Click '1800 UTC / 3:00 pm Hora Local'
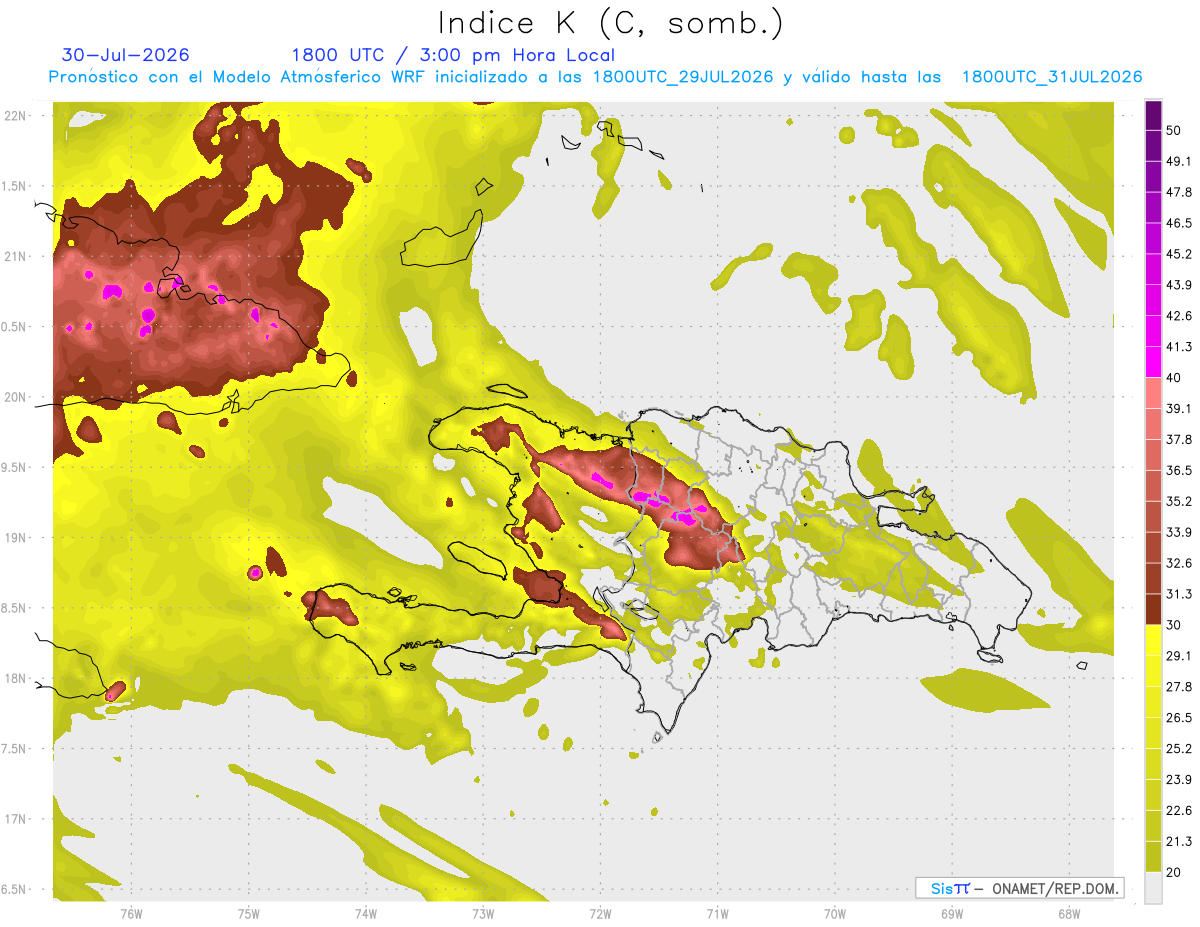 pos(453,55)
